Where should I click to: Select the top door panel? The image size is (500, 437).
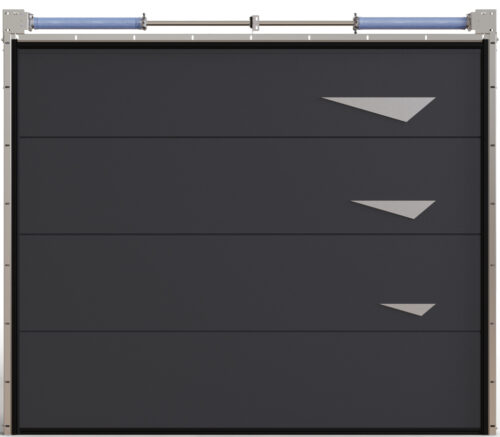[x=249, y=93]
